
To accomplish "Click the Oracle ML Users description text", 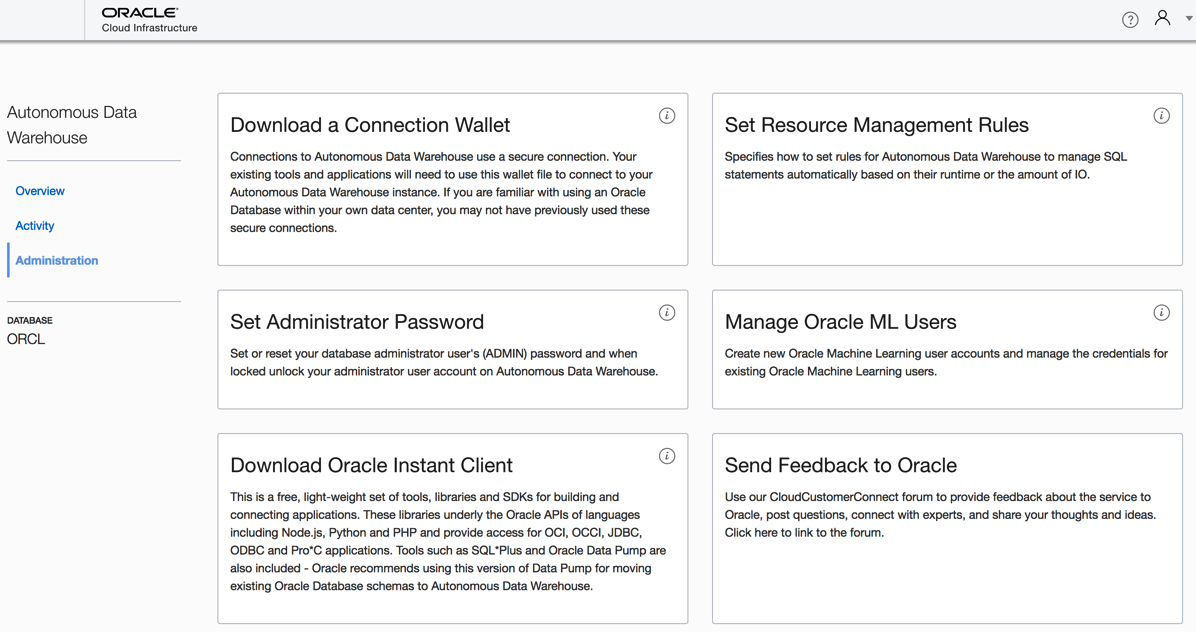I will click(947, 362).
